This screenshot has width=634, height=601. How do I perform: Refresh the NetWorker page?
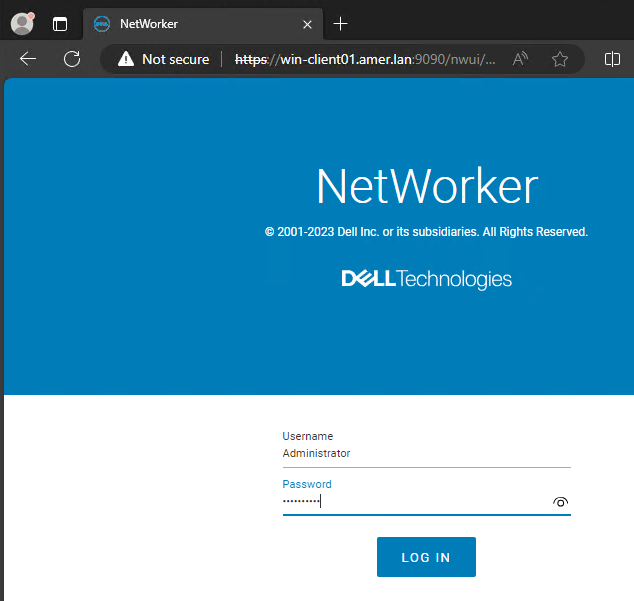click(72, 59)
